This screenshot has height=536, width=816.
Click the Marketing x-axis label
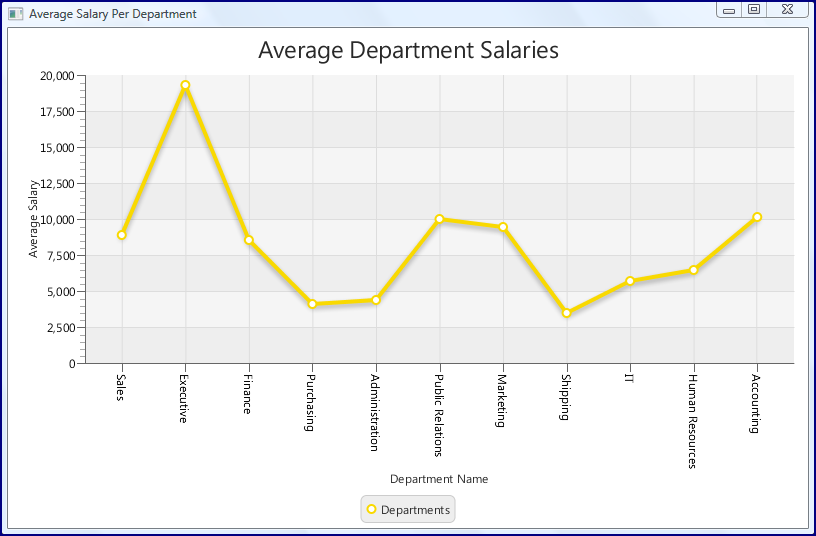pos(501,401)
